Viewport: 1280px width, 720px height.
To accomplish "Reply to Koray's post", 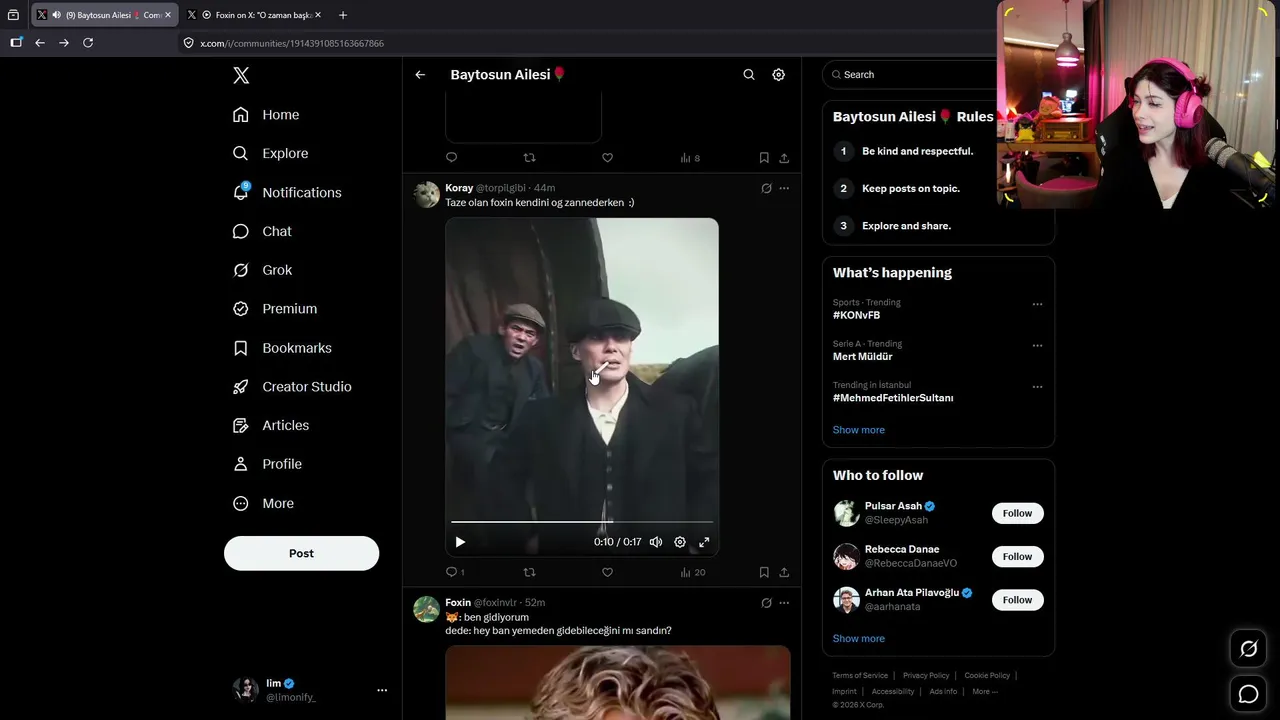I will pos(454,572).
